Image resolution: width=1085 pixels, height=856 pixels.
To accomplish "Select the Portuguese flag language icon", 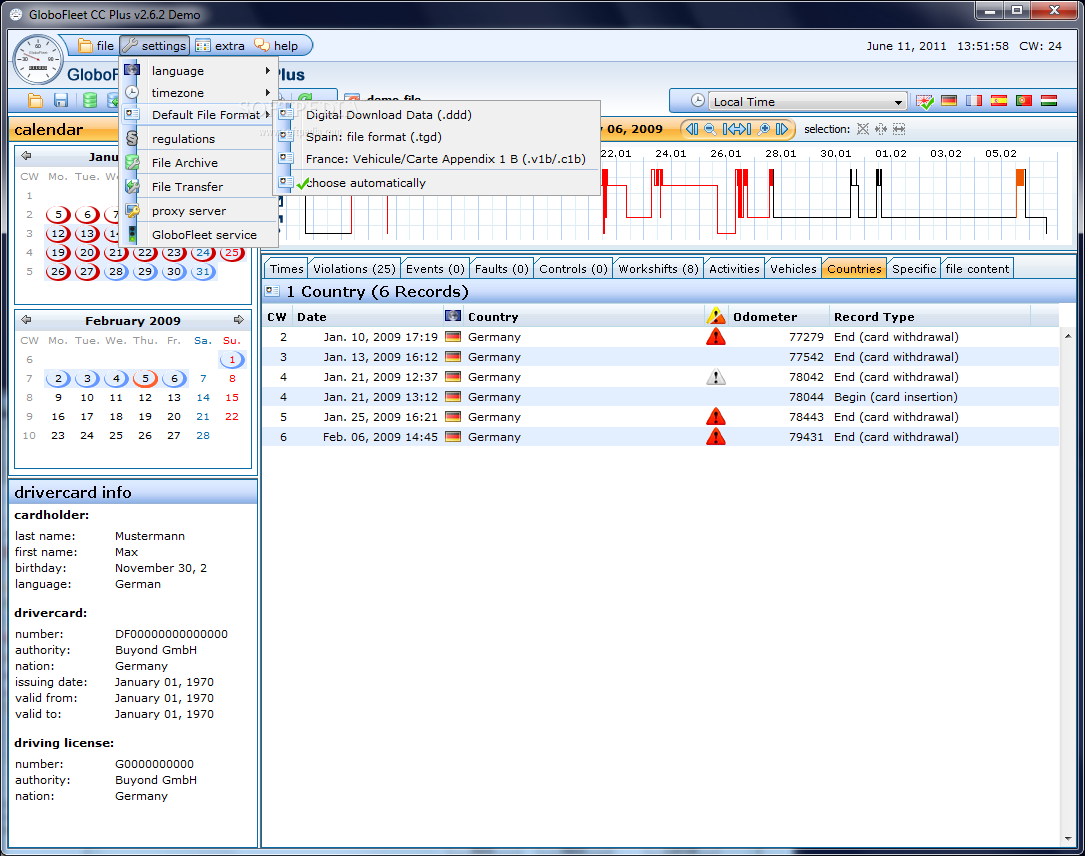I will pyautogui.click(x=1024, y=101).
